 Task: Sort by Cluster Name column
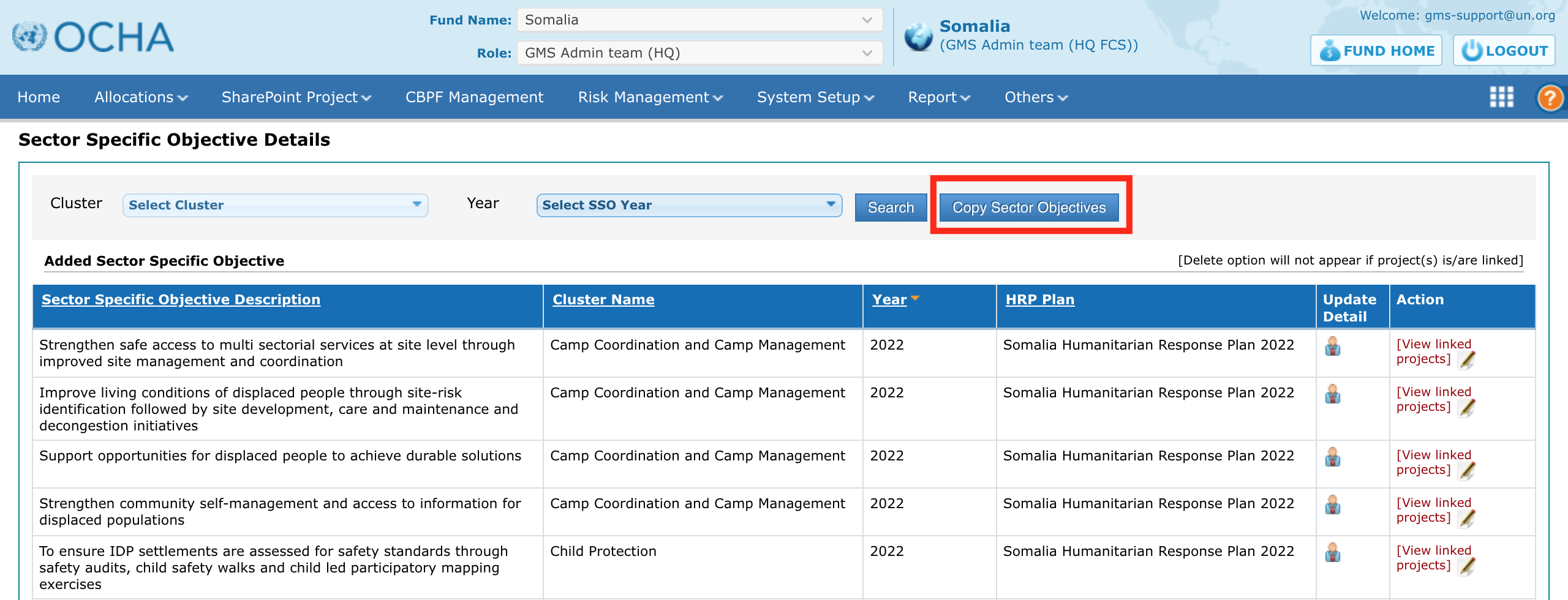coord(603,299)
